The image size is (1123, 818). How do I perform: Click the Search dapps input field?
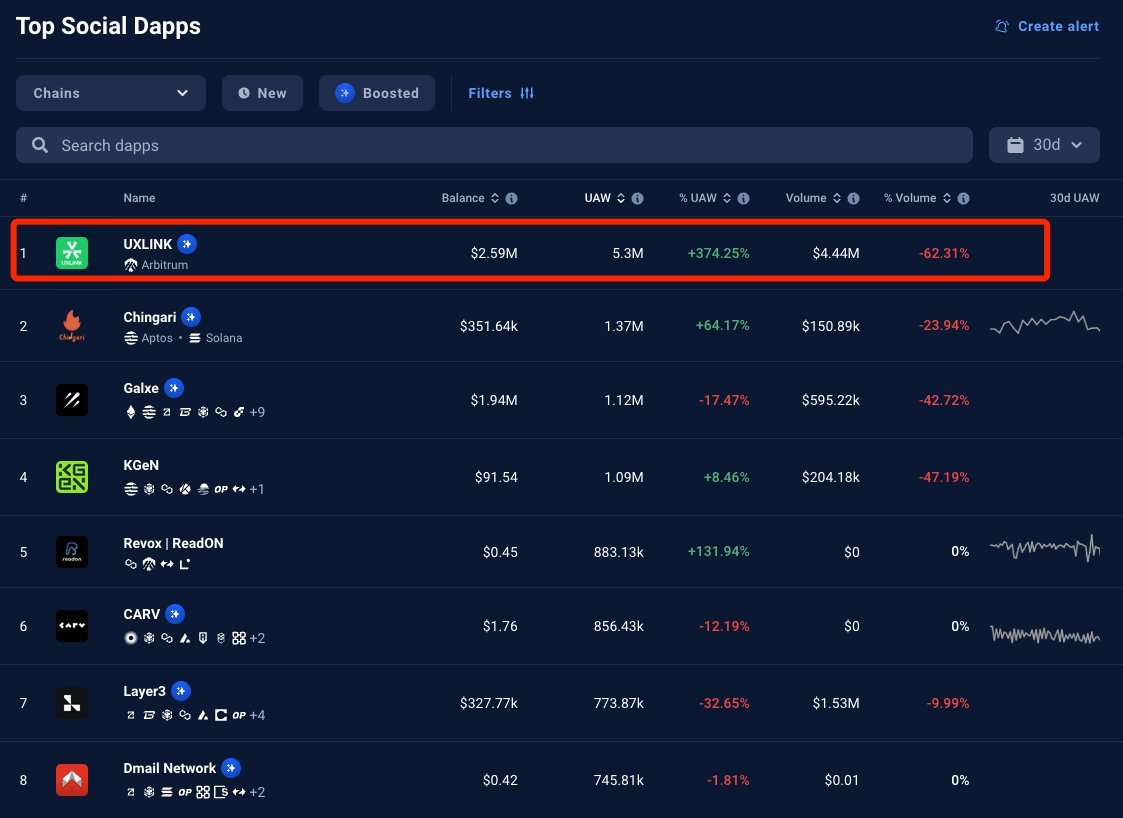click(494, 145)
